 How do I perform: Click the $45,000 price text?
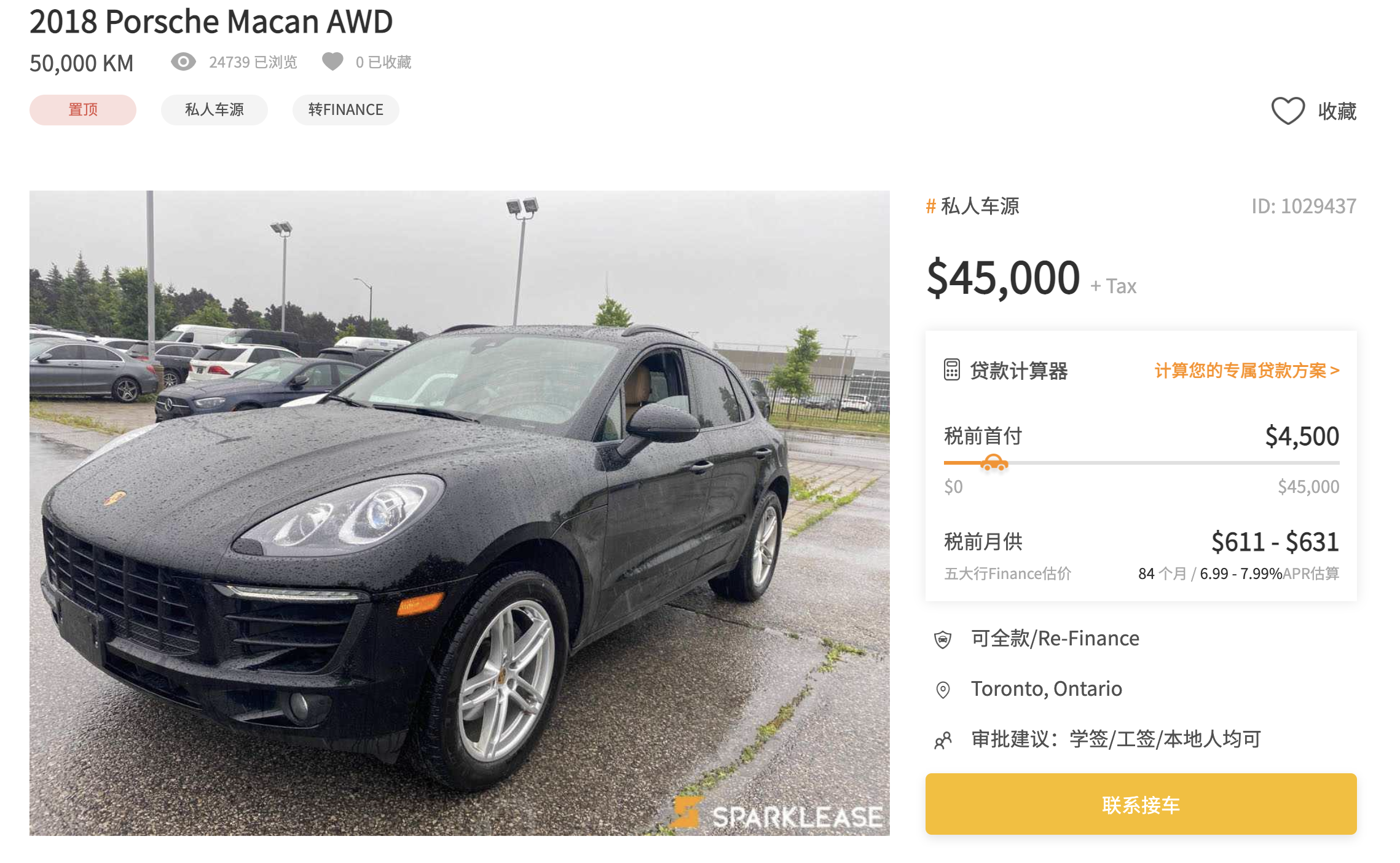(x=1003, y=278)
